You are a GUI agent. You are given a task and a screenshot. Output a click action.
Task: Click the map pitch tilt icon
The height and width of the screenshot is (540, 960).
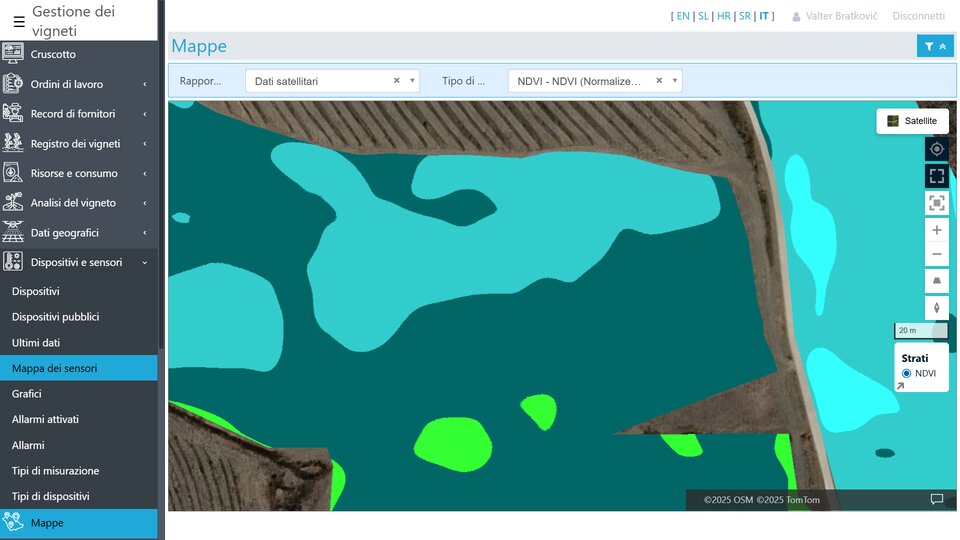936,282
